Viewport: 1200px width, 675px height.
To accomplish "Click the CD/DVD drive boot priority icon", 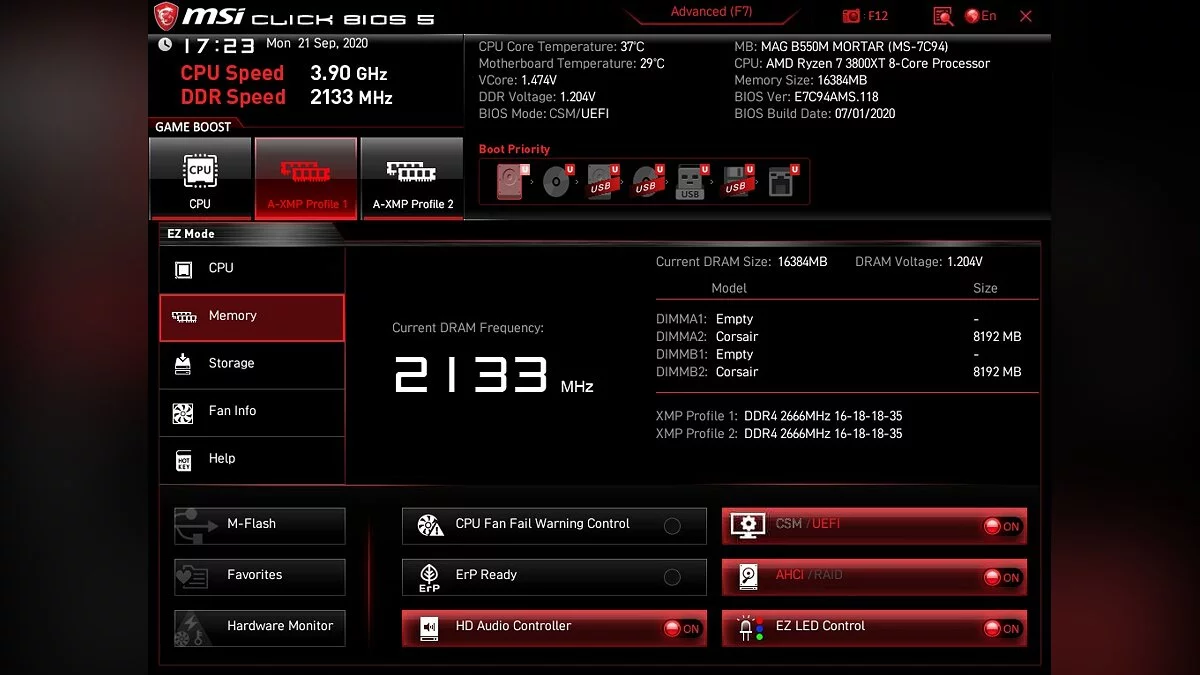I will click(556, 182).
